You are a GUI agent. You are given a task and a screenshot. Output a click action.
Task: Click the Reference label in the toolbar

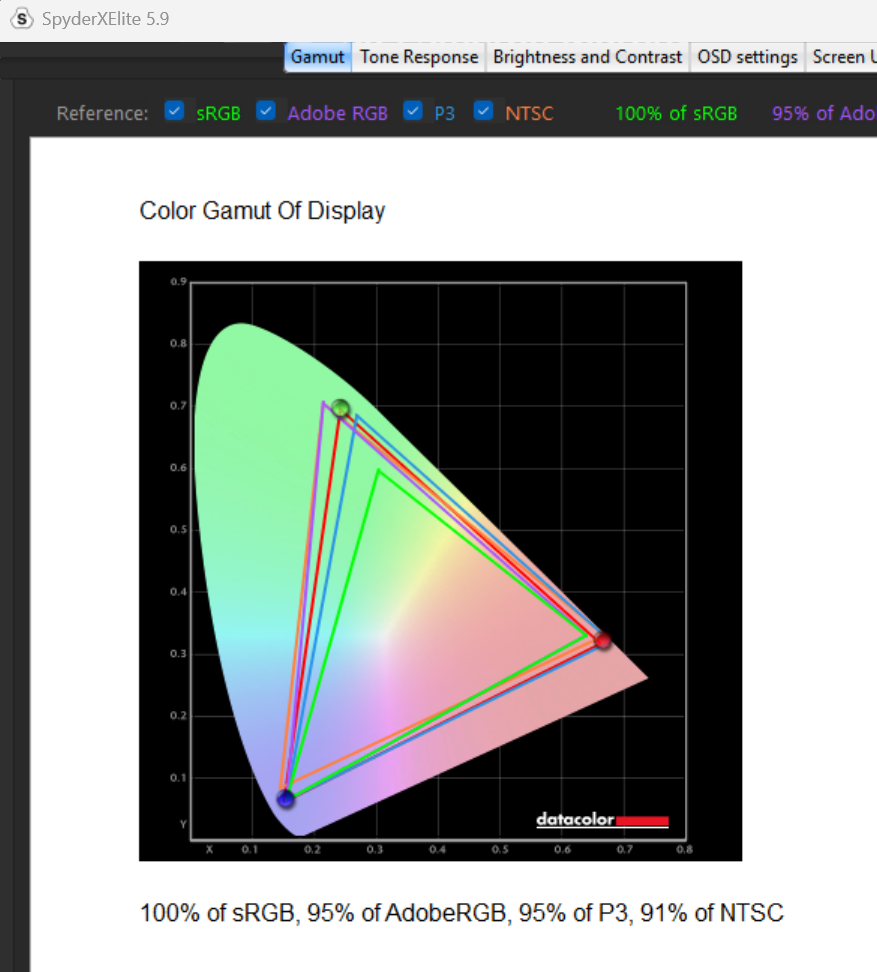click(x=102, y=113)
